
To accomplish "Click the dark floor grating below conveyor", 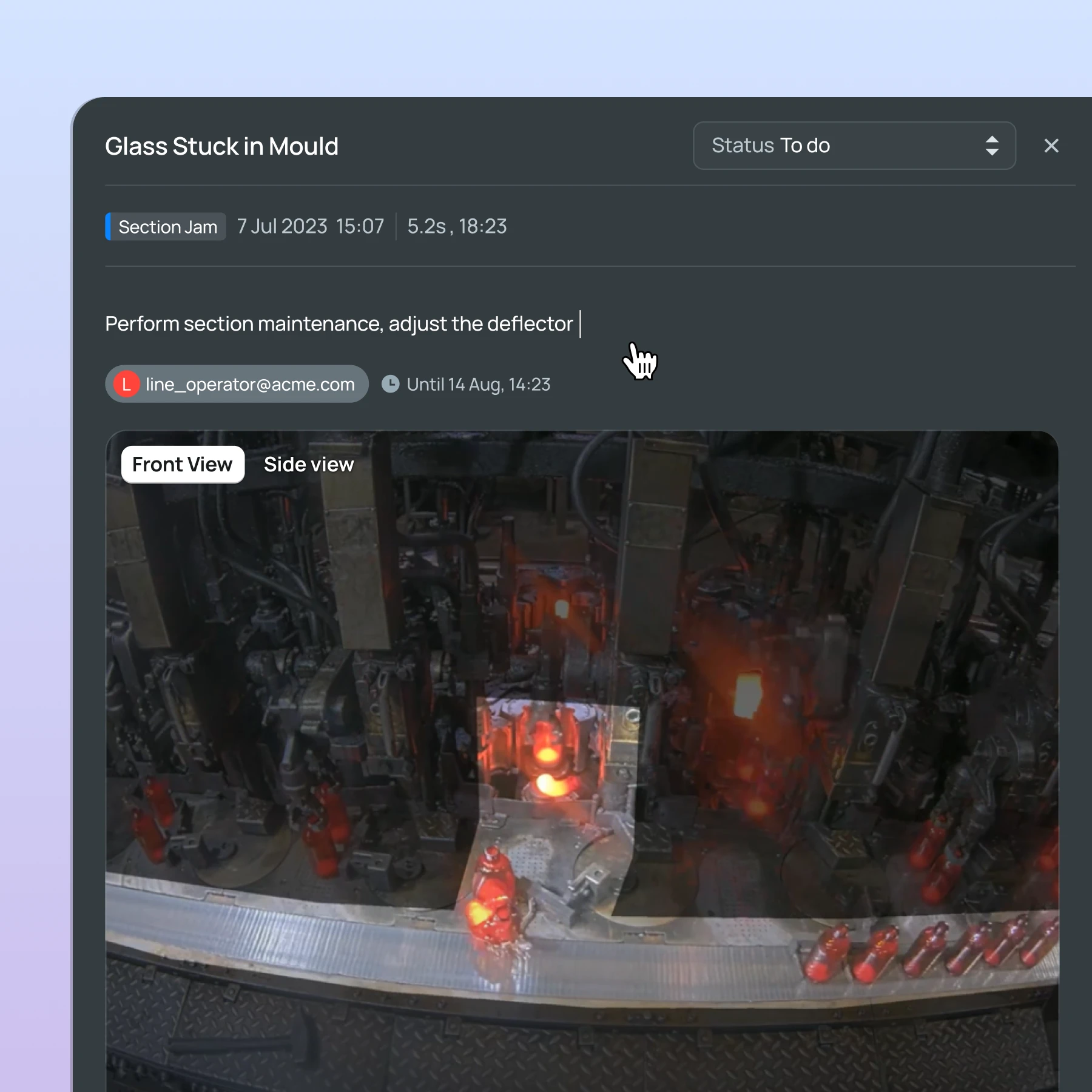I will pos(546,1043).
